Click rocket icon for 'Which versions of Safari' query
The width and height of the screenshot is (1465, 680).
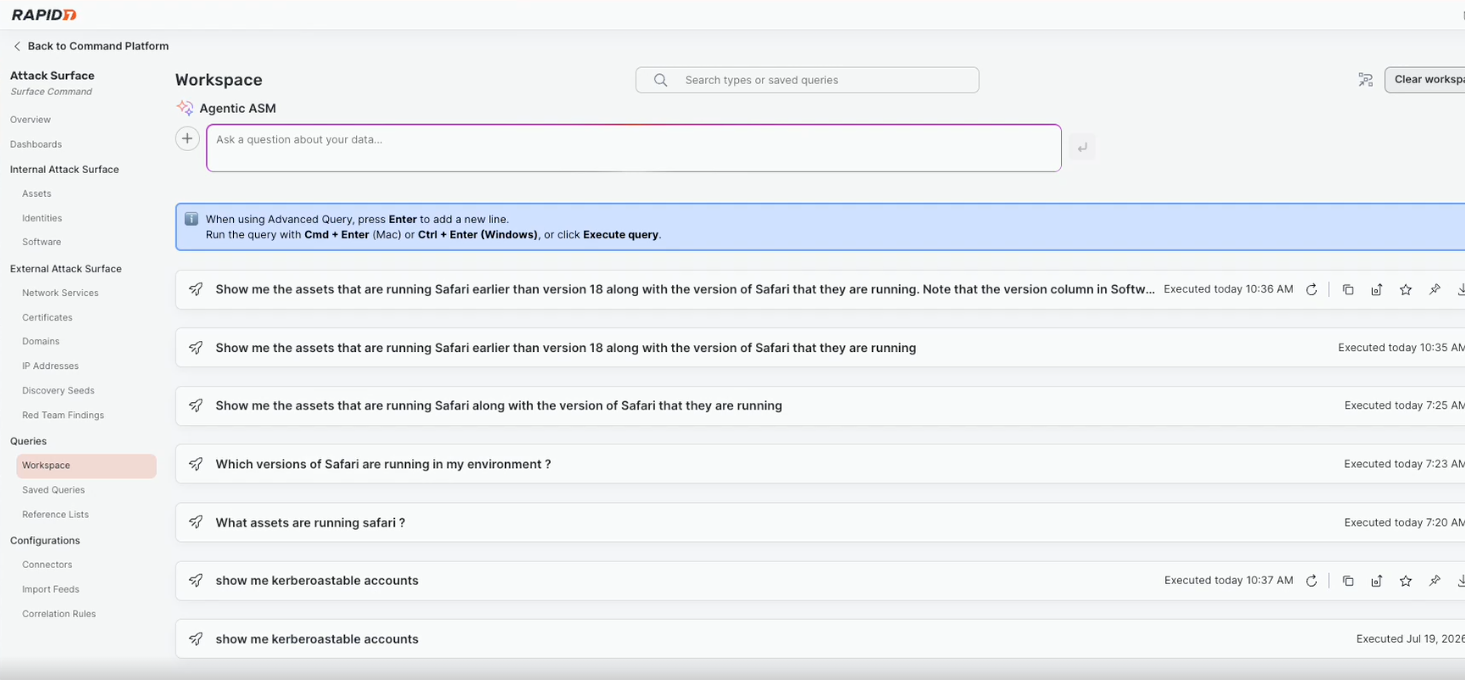click(196, 464)
